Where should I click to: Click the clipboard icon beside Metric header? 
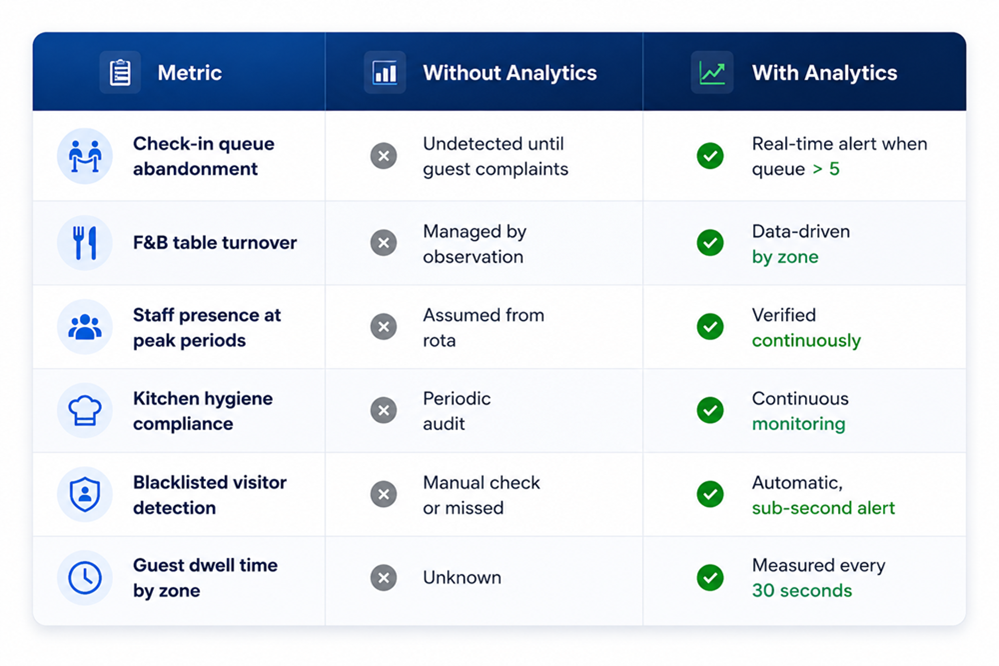(x=120, y=73)
